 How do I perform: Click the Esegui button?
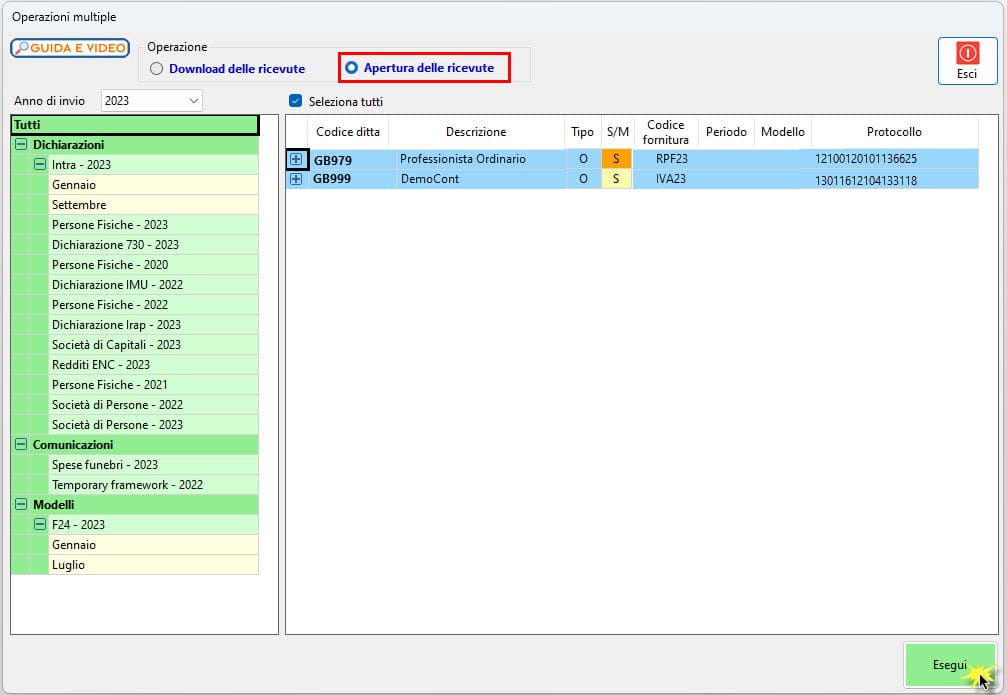click(949, 665)
